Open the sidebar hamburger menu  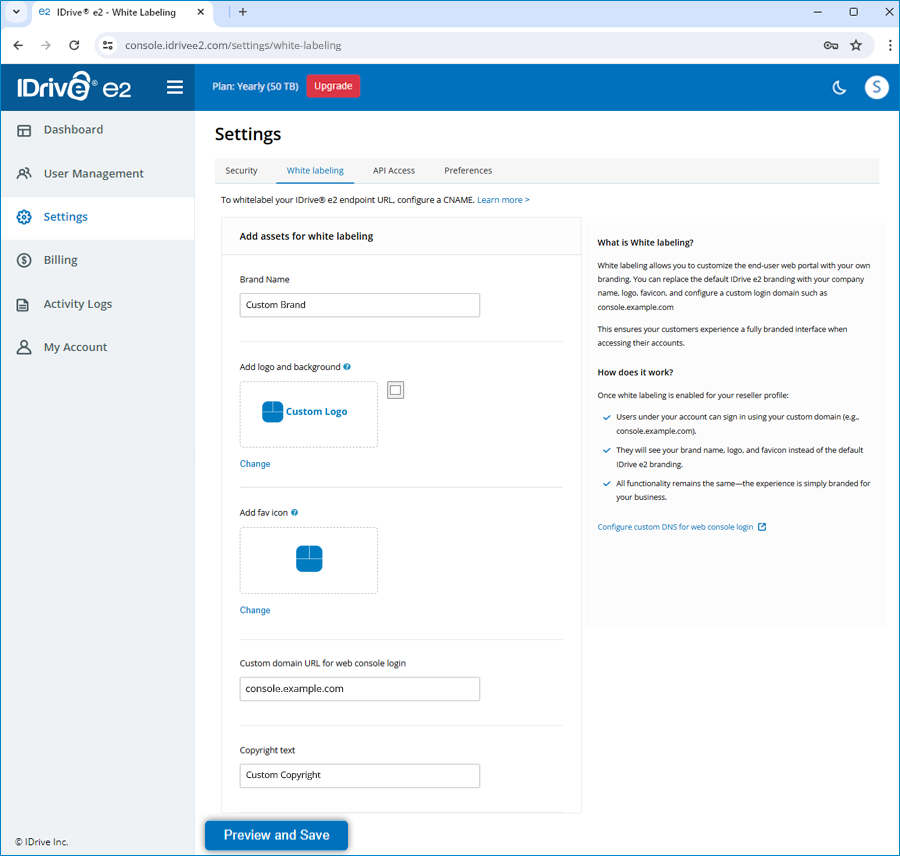[175, 87]
